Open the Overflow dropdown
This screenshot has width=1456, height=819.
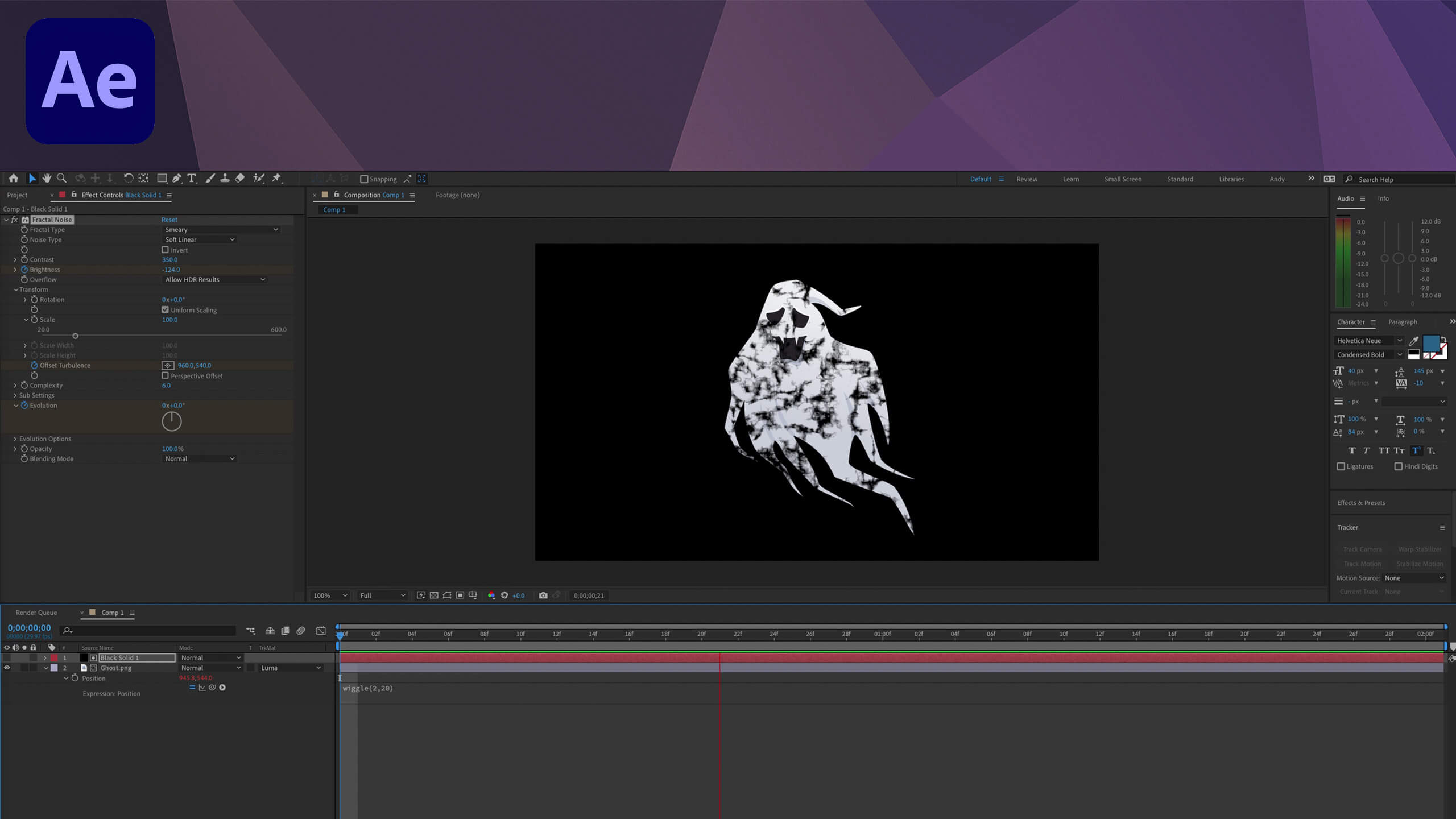point(214,280)
